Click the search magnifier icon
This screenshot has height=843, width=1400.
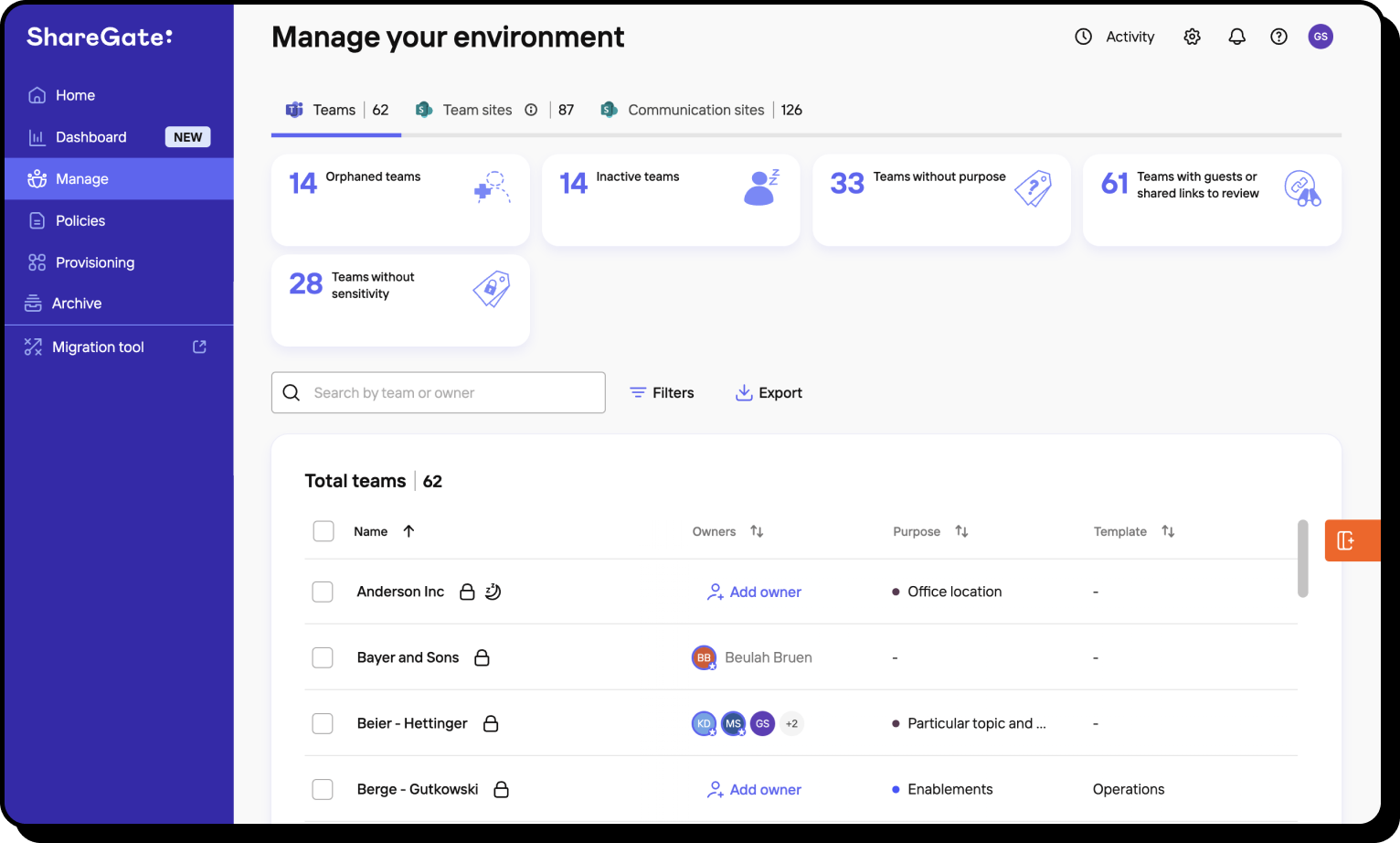[292, 392]
